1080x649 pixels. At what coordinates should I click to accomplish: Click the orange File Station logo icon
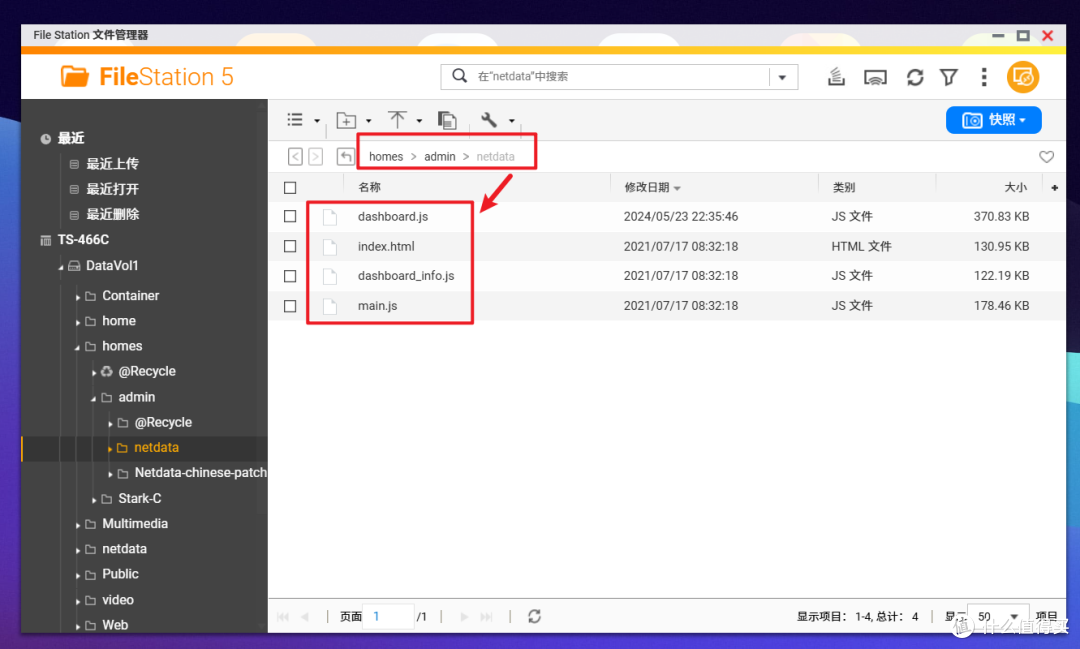click(x=75, y=76)
